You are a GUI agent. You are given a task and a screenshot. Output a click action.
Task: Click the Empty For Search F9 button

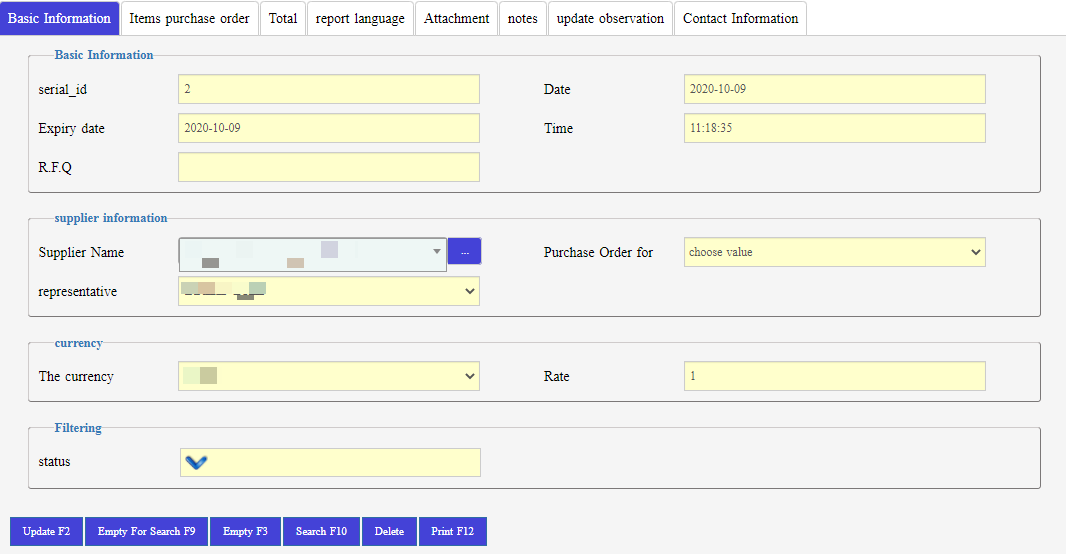click(146, 531)
